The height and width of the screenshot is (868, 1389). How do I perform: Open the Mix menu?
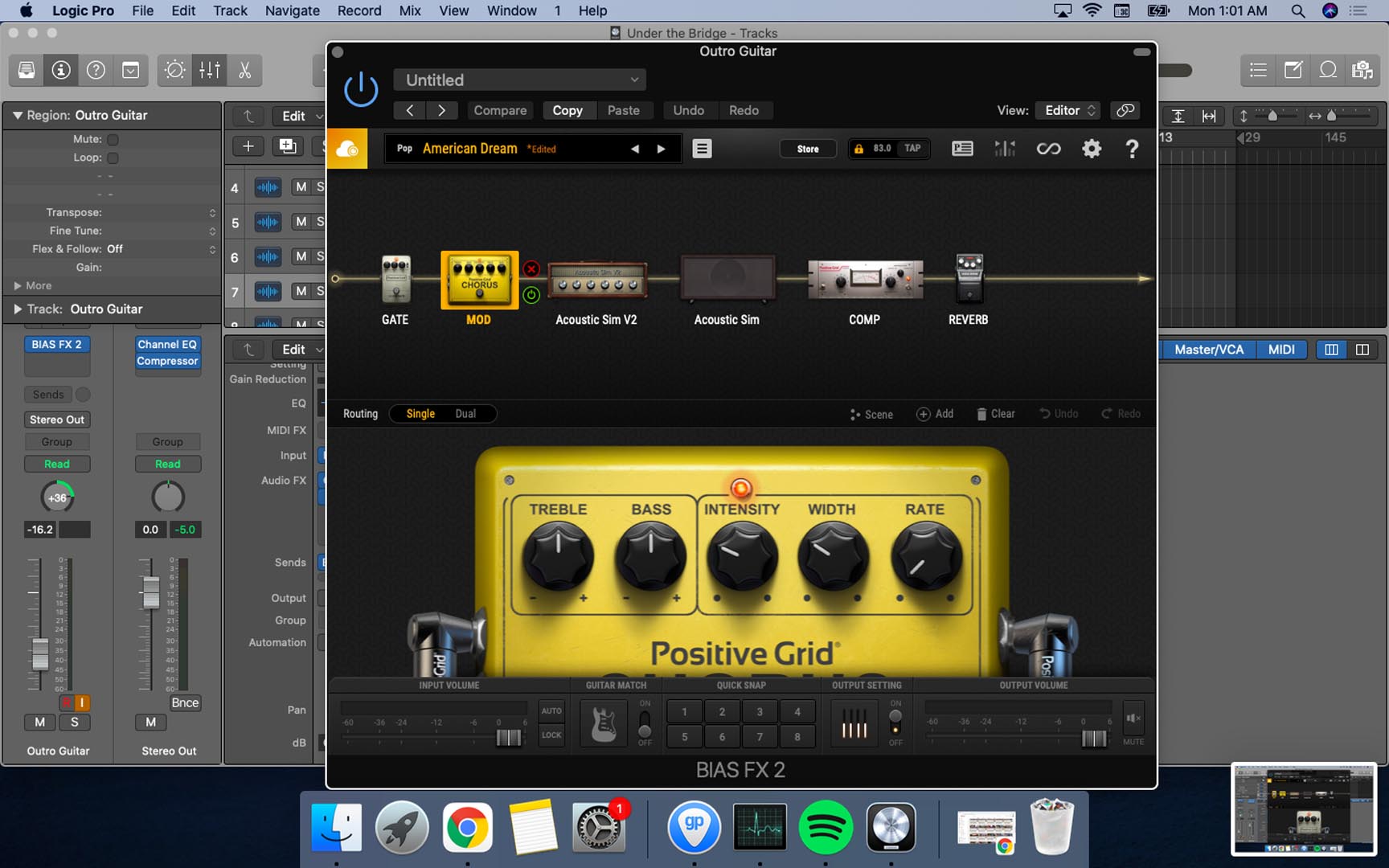(x=410, y=10)
